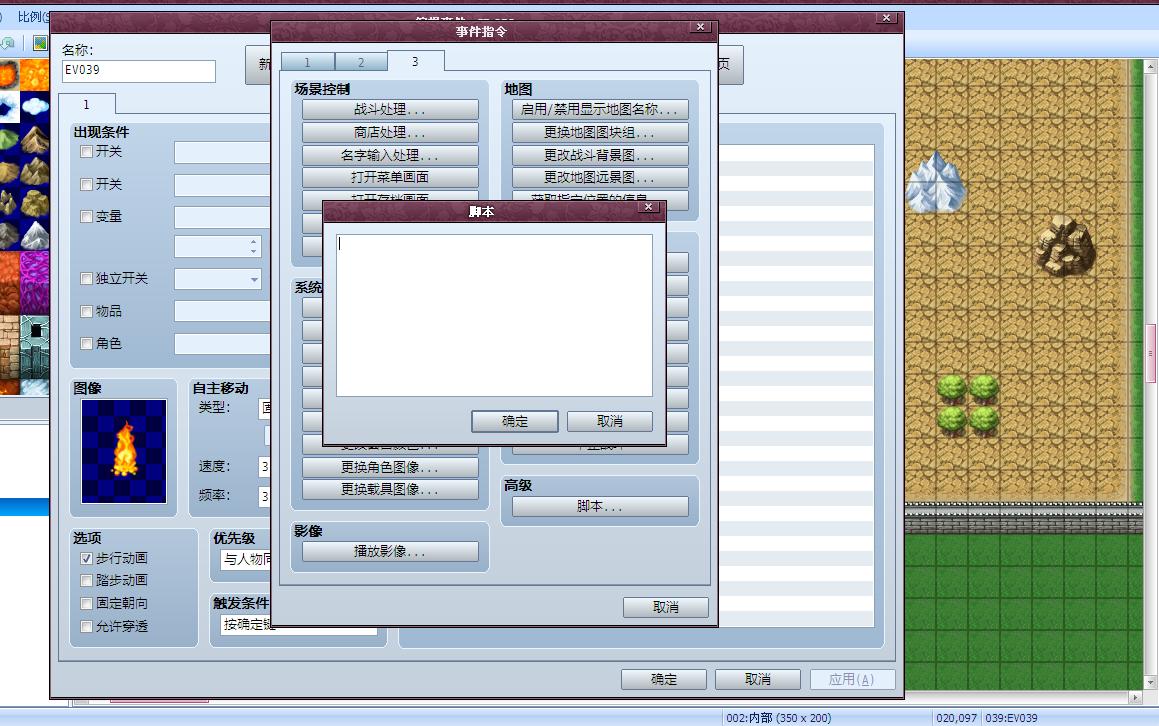Viewport: 1159px width, 726px height.
Task: Open the 比例 menu
Action: pyautogui.click(x=33, y=16)
